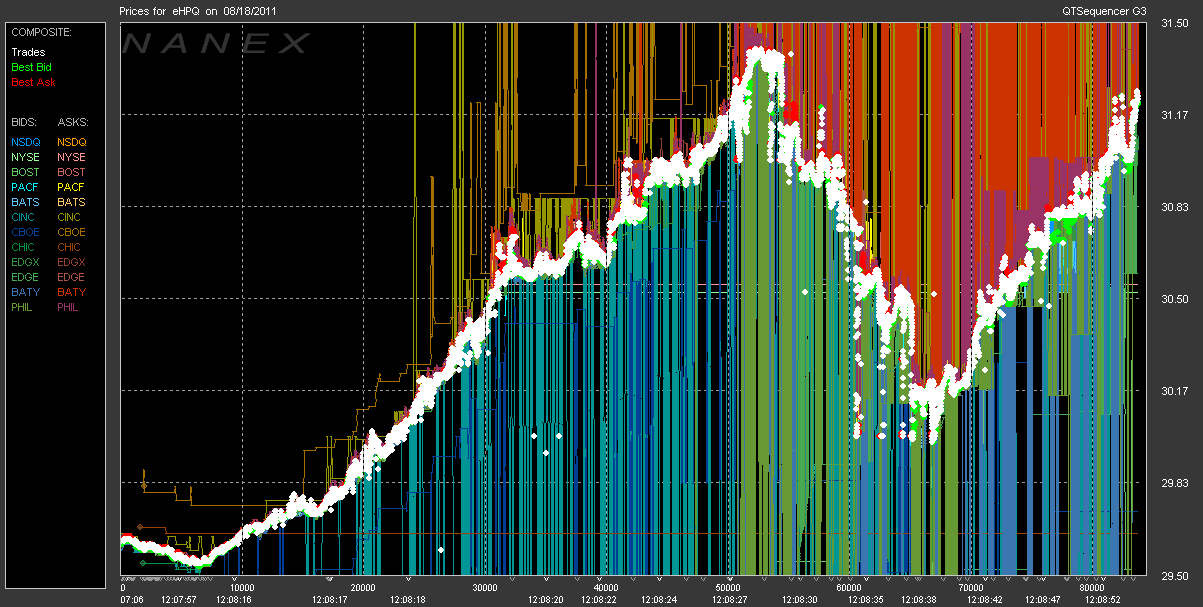Screen dimensions: 1203x607
Task: Select EDGX in the BIDS column
Action: coord(26,262)
